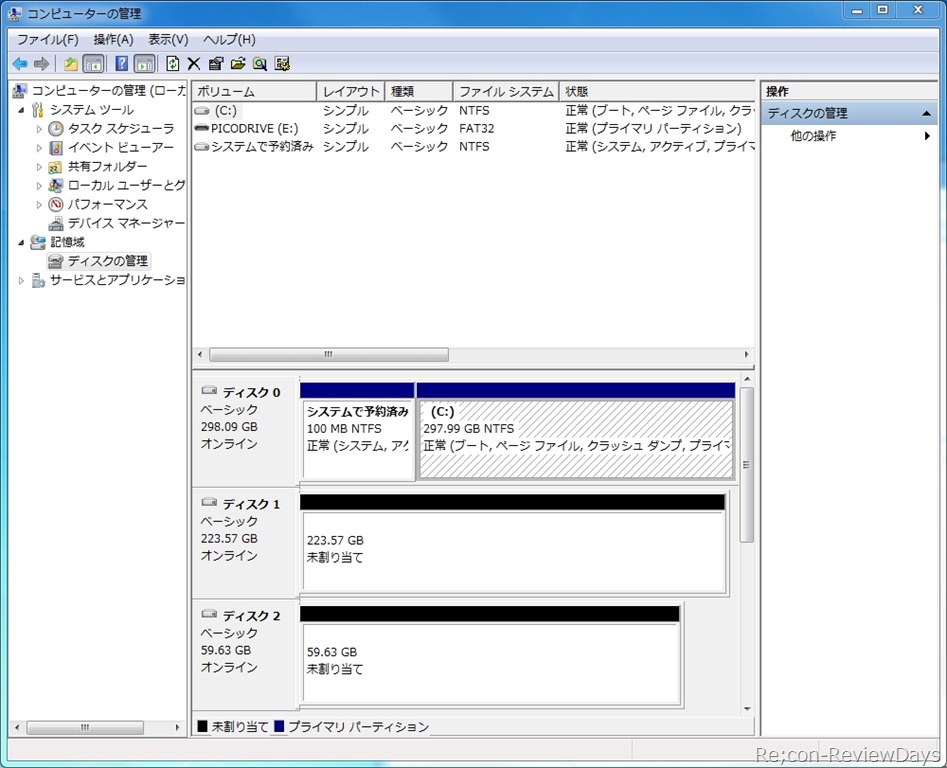Click the disk settings toolbar icon
Screen dimensions: 947x768
pos(282,63)
